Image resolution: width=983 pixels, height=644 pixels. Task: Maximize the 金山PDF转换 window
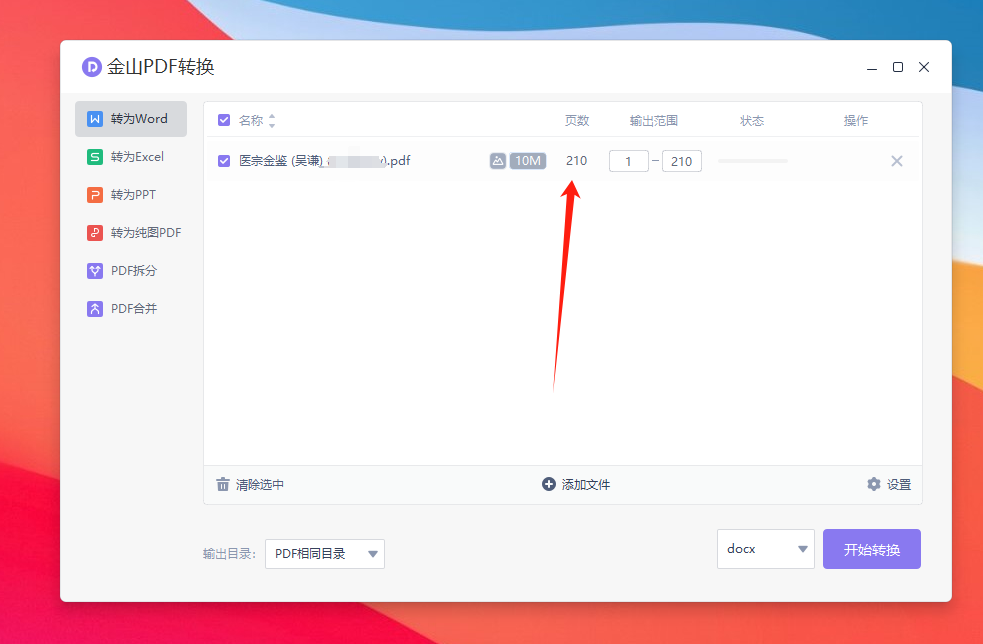point(898,67)
